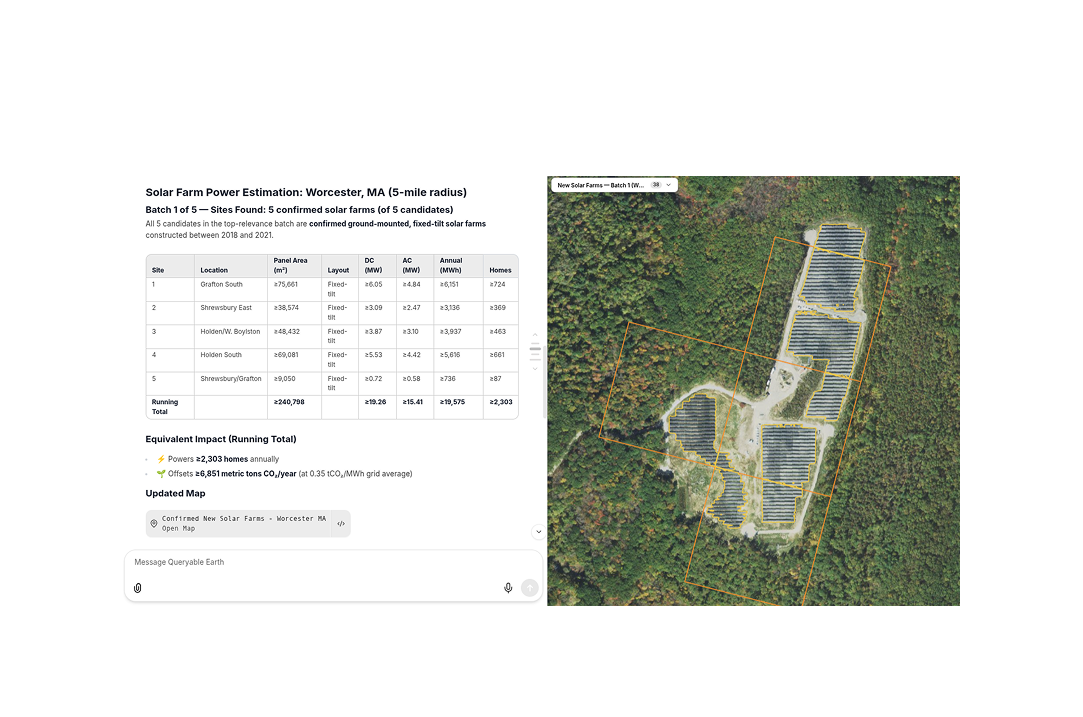Select the 724 homes value for Grafton South
This screenshot has height=717, width=1083.
(x=498, y=285)
